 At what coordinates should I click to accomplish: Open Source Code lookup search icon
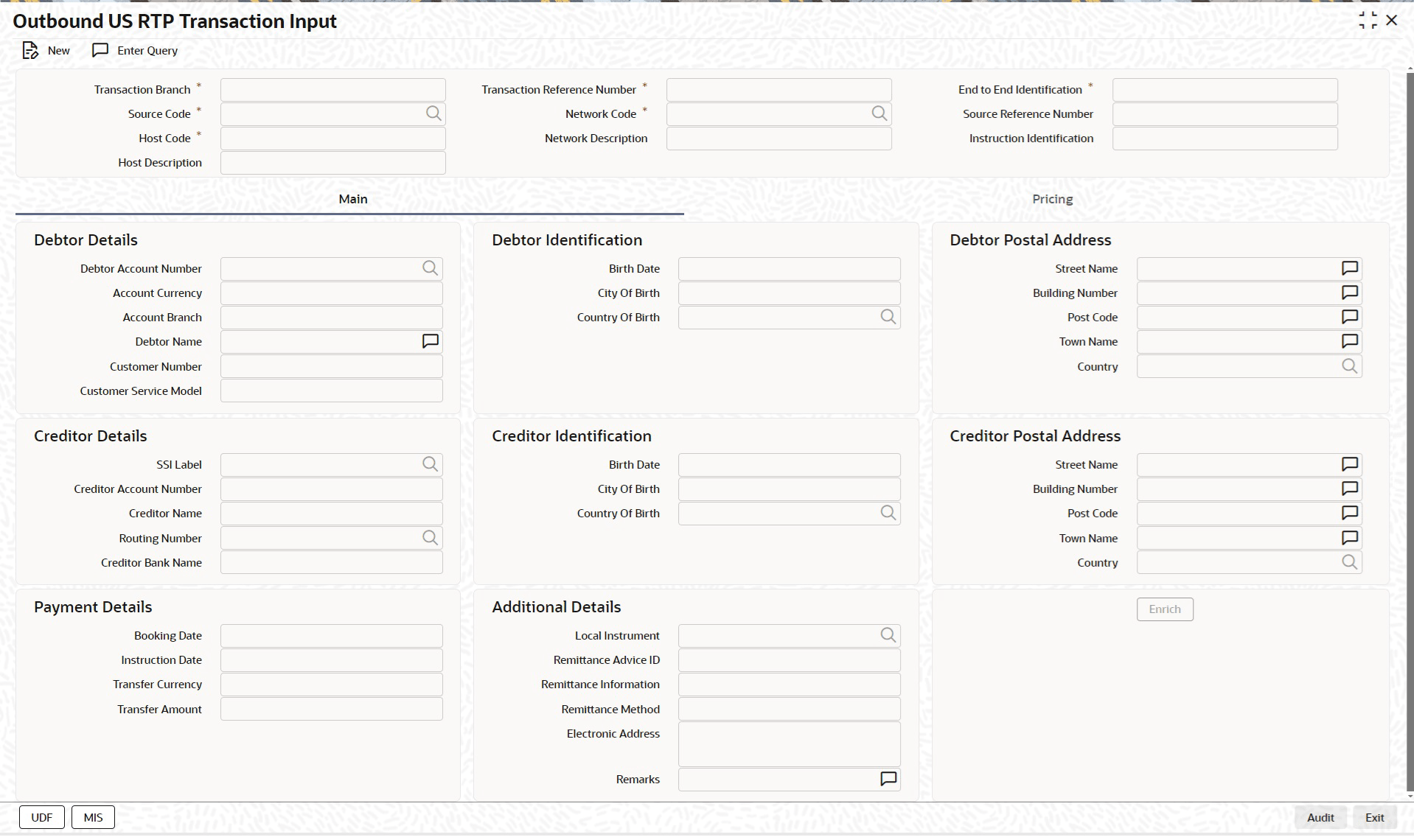click(x=433, y=113)
